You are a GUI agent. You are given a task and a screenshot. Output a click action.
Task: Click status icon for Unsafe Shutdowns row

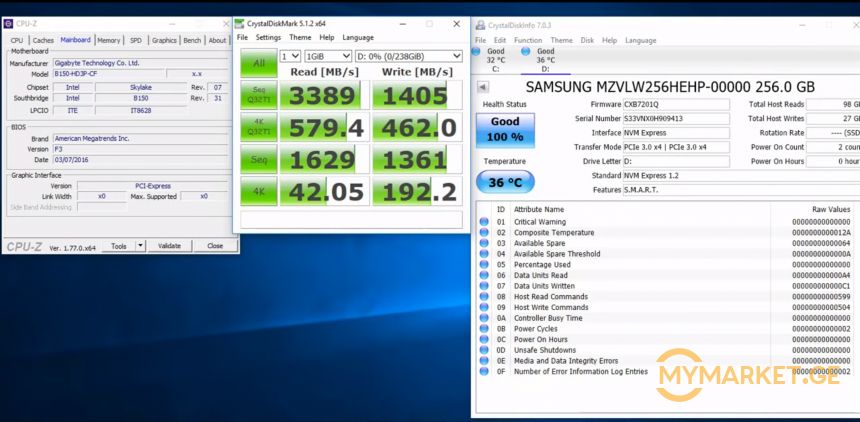[484, 350]
